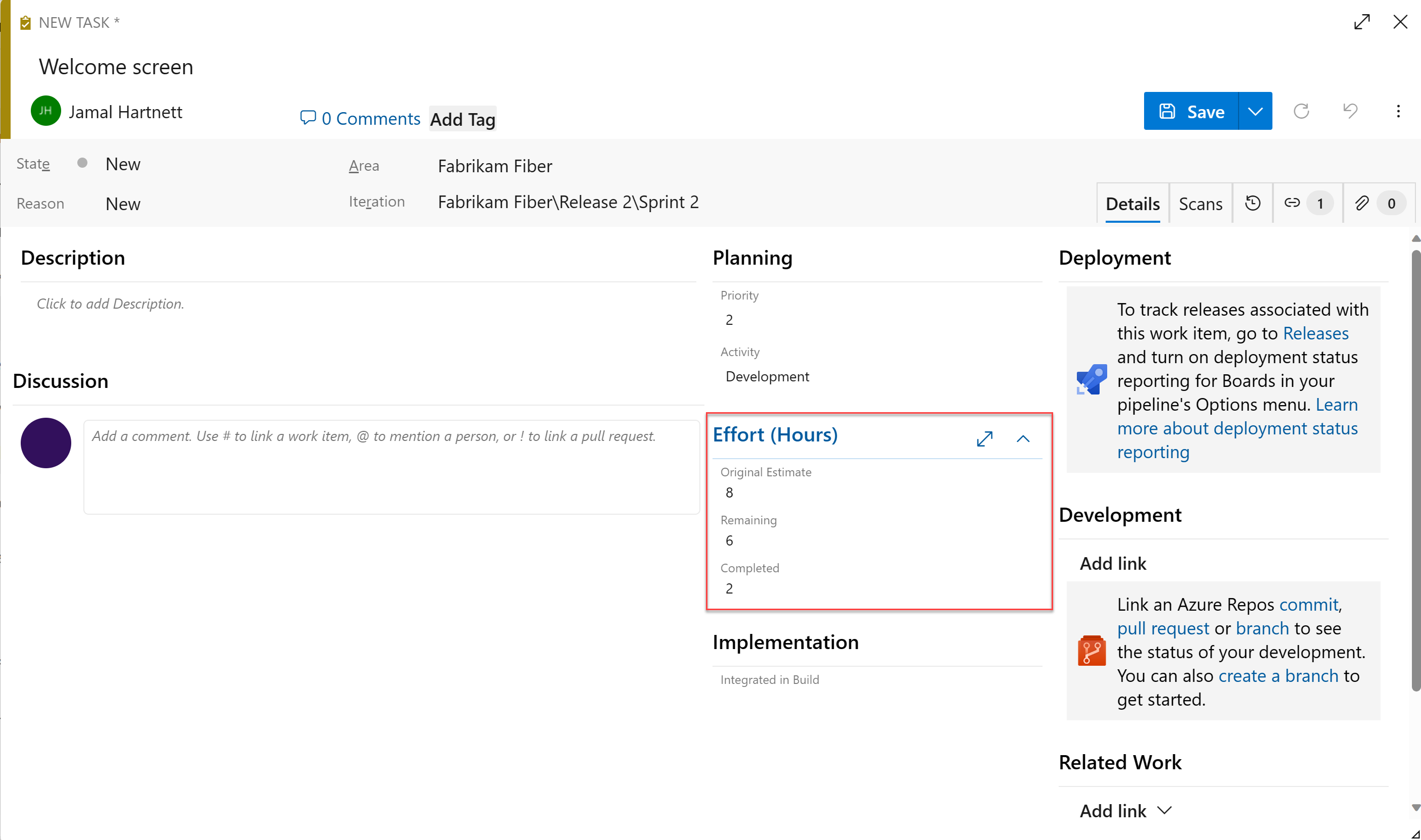This screenshot has width=1421, height=840.
Task: Click the full-screen expand task icon
Action: point(1361,21)
